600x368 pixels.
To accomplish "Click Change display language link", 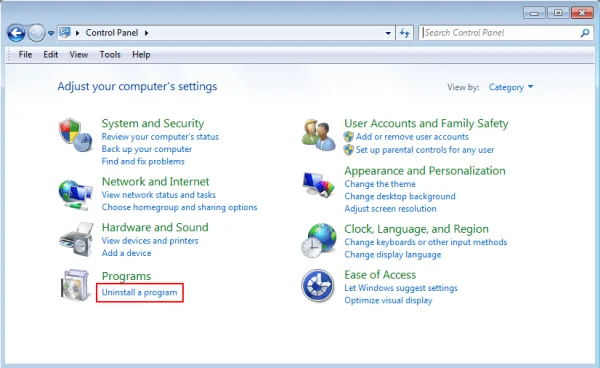I will 393,254.
